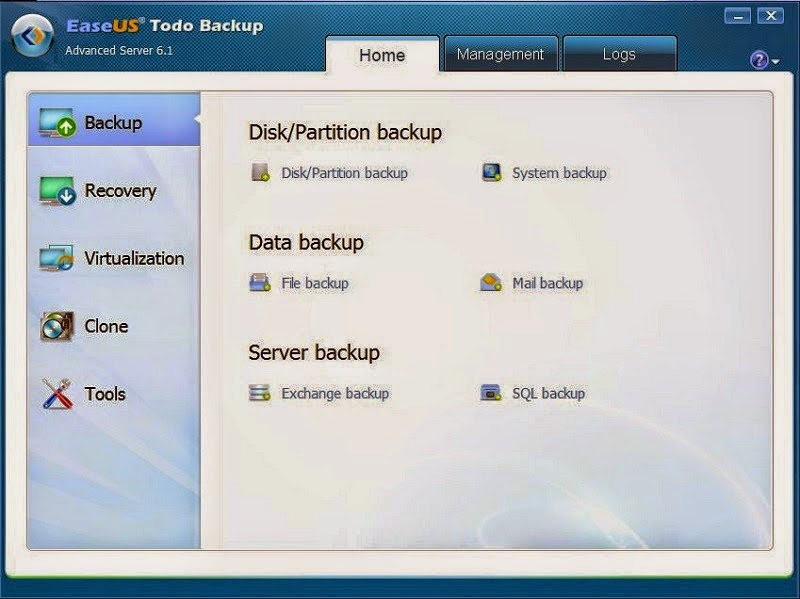800x599 pixels.
Task: Select Clone label in the sidebar
Action: (106, 326)
